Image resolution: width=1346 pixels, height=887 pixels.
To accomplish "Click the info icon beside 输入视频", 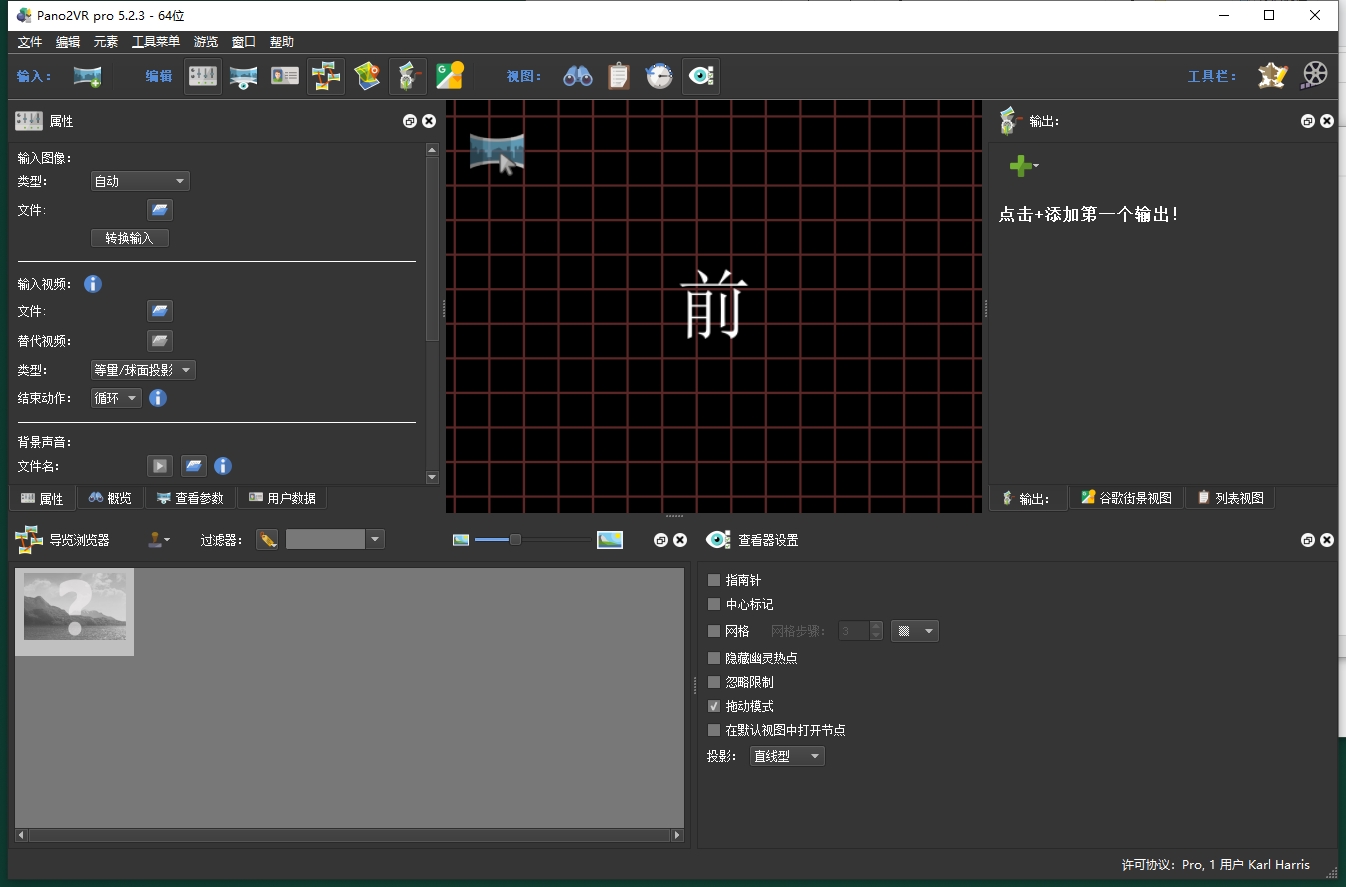I will click(93, 284).
